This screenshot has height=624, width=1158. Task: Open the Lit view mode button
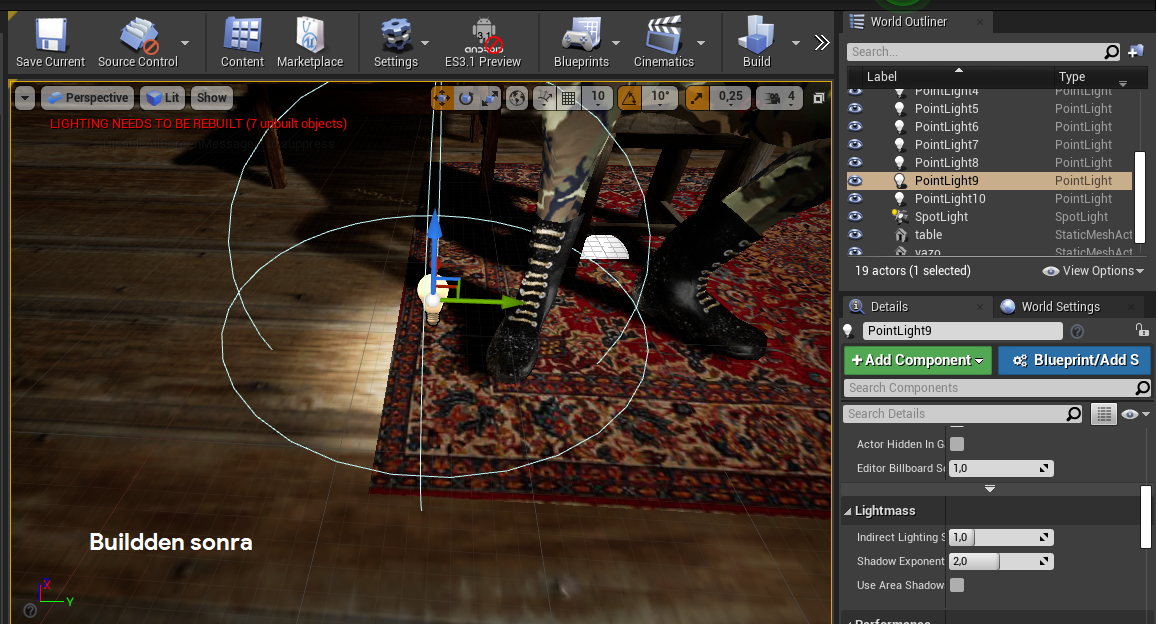point(162,97)
